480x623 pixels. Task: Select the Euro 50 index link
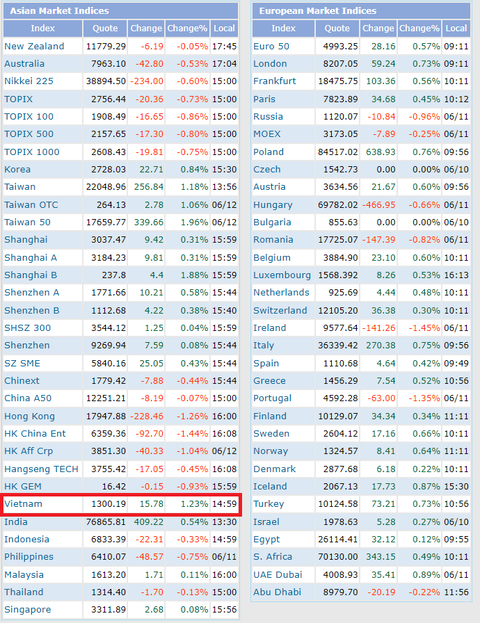271,46
